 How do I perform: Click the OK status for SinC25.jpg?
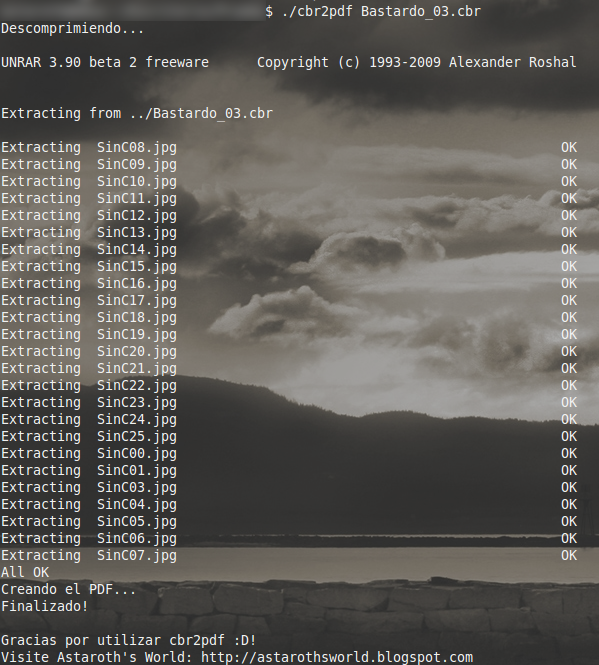(x=569, y=436)
